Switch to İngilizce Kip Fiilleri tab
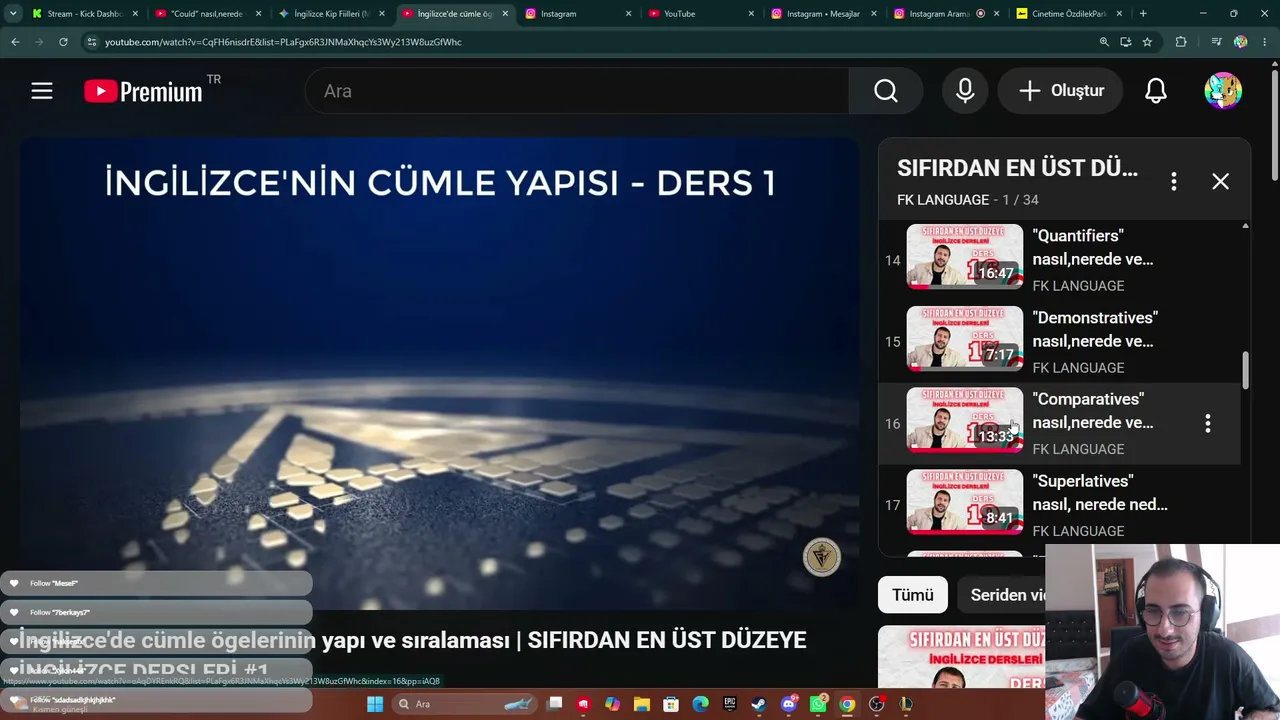This screenshot has width=1280, height=720. [x=332, y=14]
